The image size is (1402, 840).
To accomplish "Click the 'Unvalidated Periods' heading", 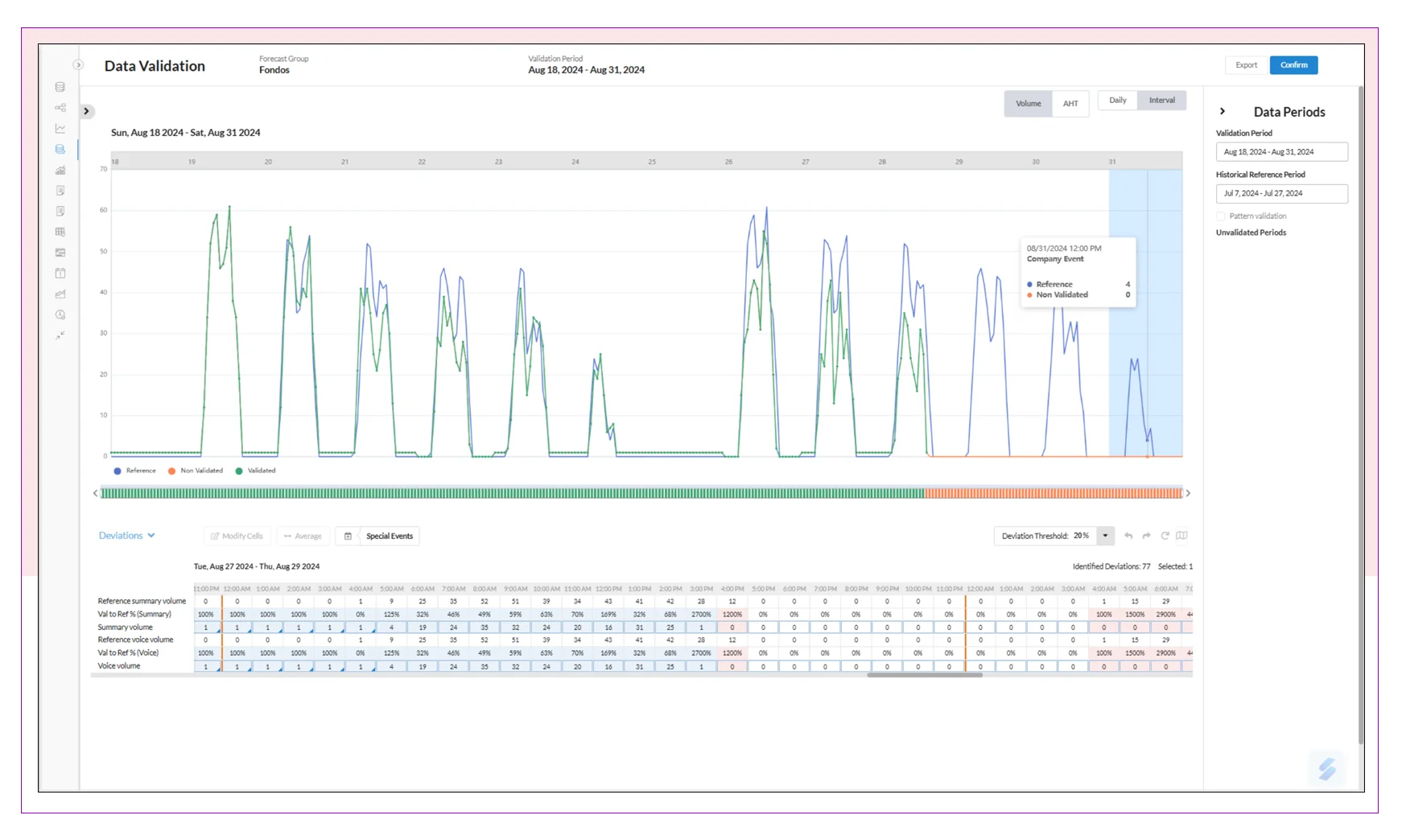I will coord(1251,233).
